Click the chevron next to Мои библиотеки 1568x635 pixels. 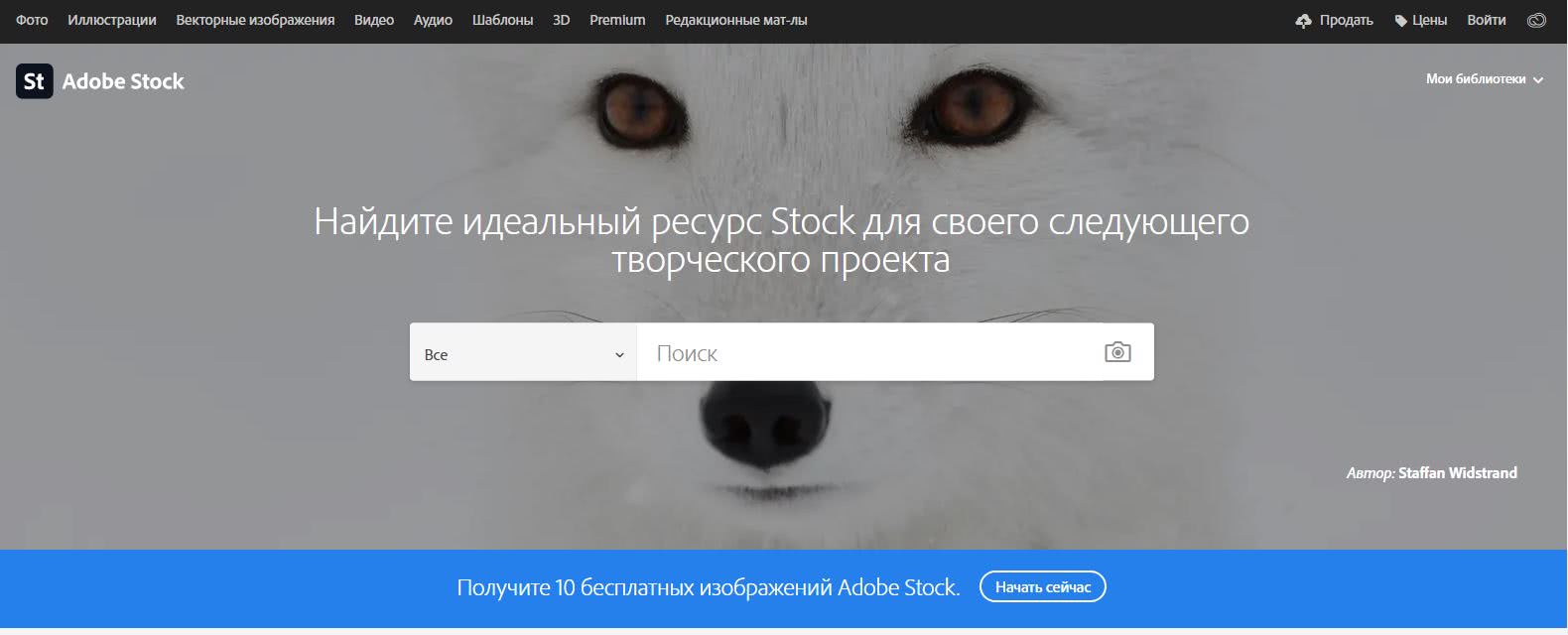click(x=1538, y=80)
